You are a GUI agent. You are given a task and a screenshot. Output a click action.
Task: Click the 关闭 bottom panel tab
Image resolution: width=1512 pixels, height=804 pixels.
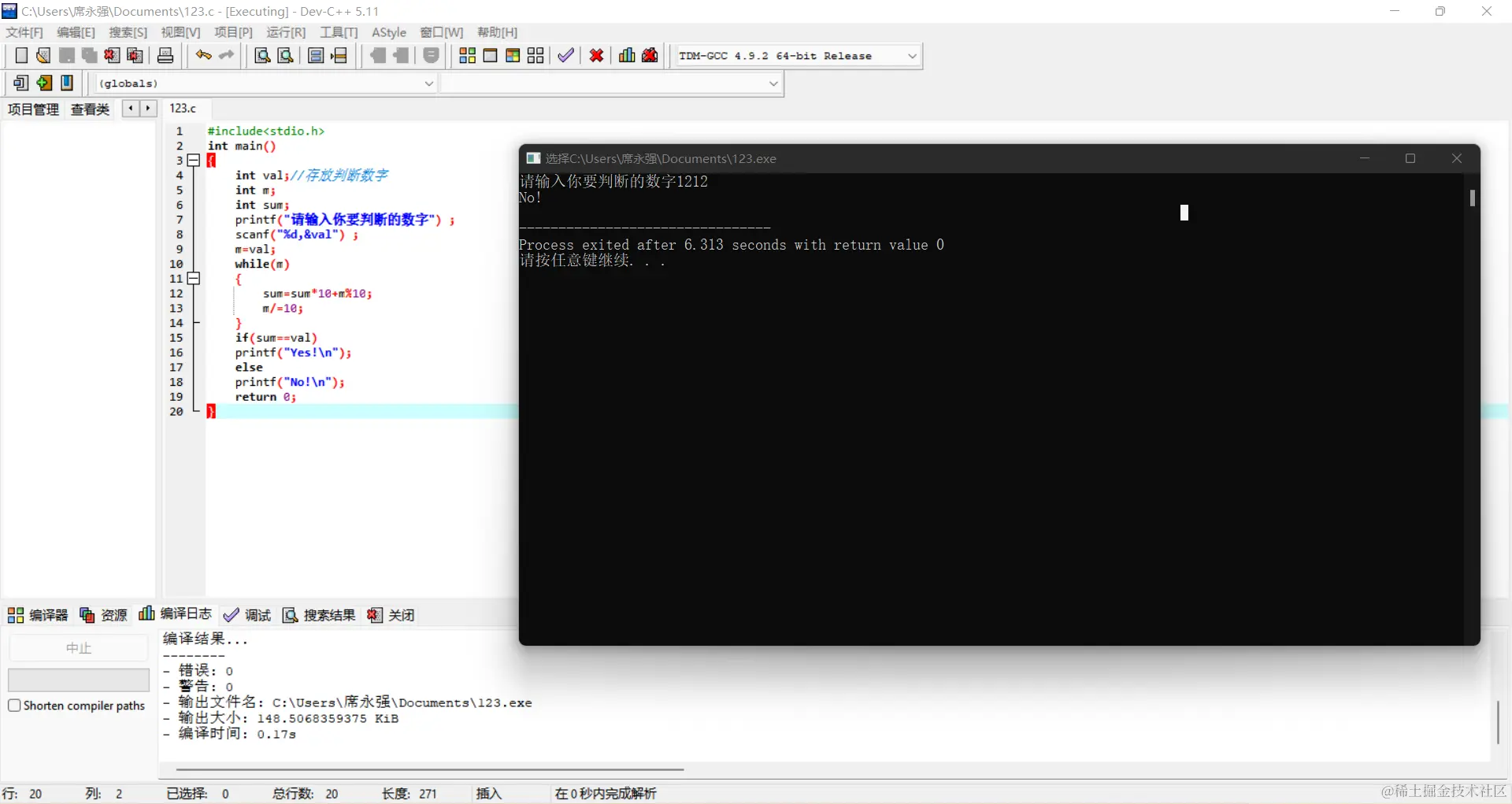pos(391,615)
